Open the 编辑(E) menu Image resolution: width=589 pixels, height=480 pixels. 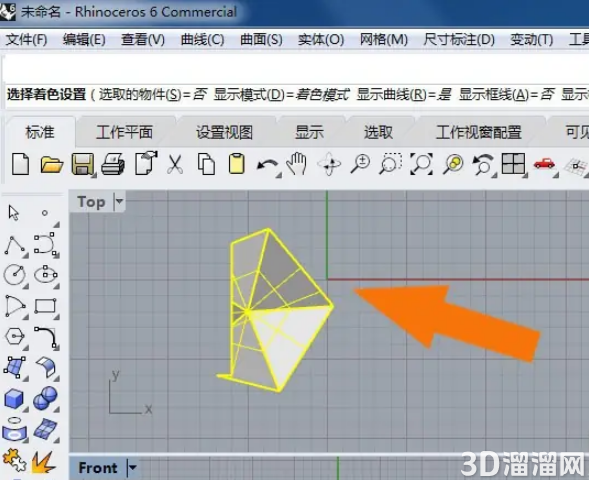[84, 39]
